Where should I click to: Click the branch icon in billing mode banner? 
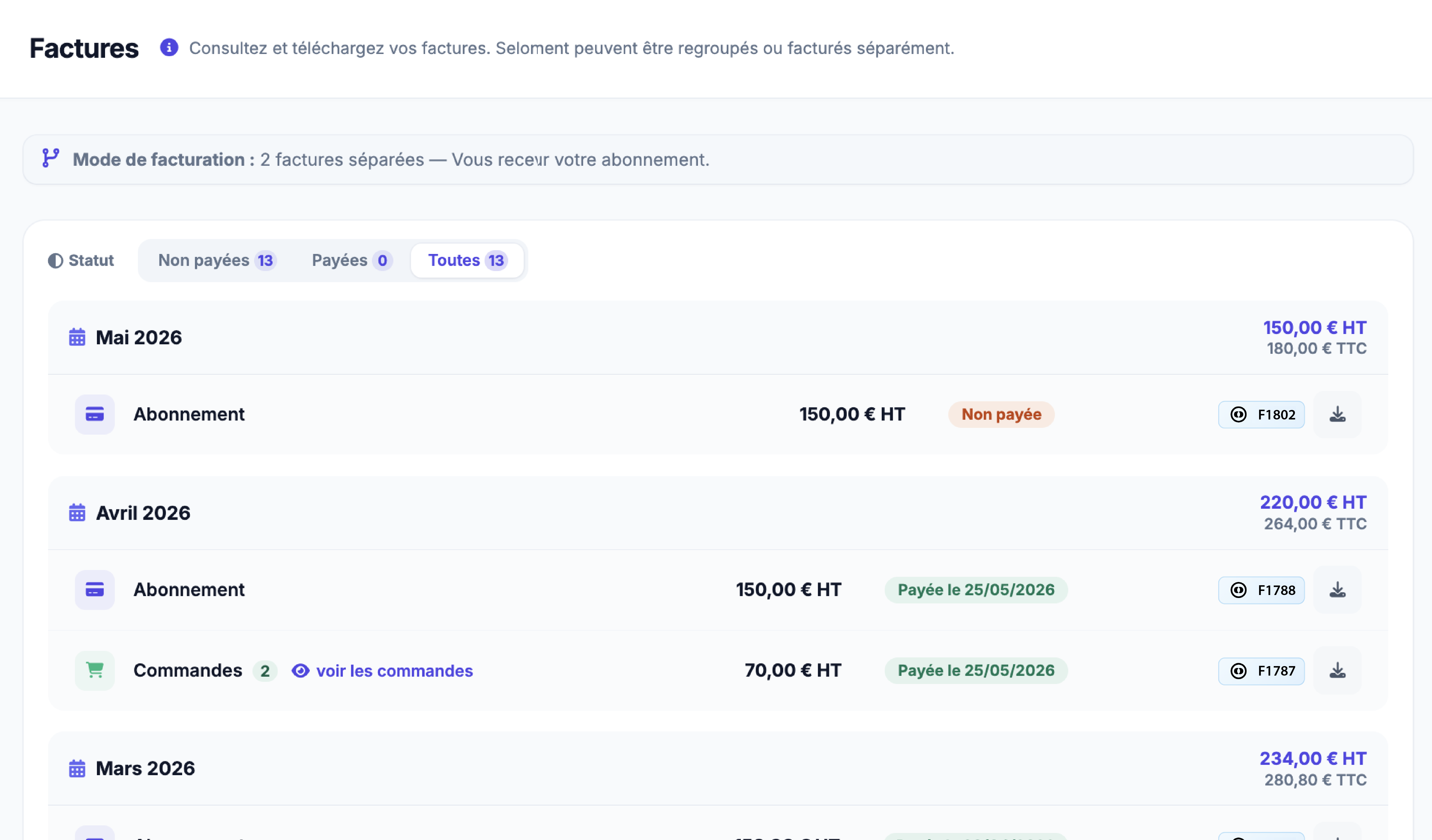tap(50, 158)
